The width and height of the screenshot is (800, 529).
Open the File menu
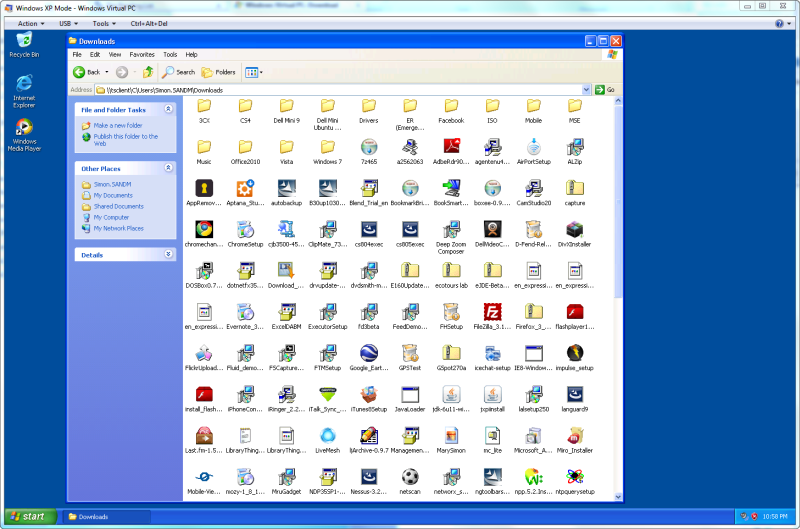click(x=77, y=55)
